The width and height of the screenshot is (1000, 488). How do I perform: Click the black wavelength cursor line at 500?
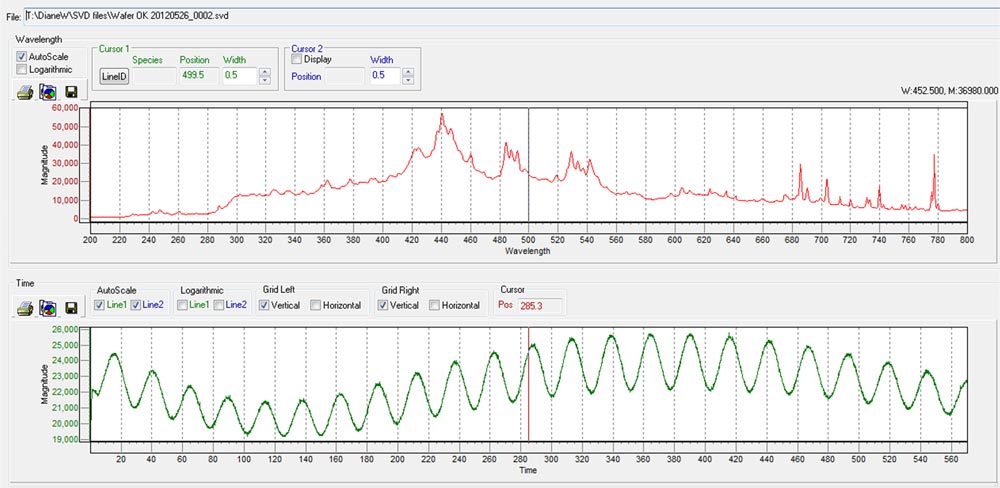529,165
